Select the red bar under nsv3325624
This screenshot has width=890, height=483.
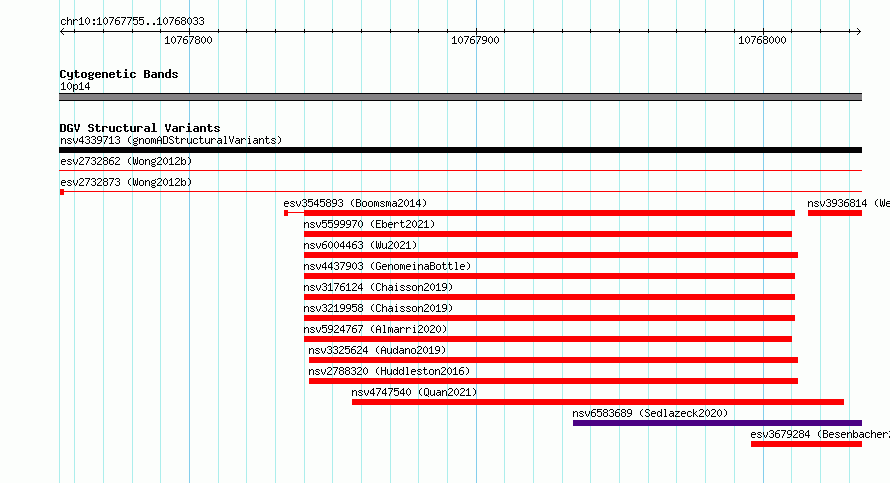pos(553,360)
